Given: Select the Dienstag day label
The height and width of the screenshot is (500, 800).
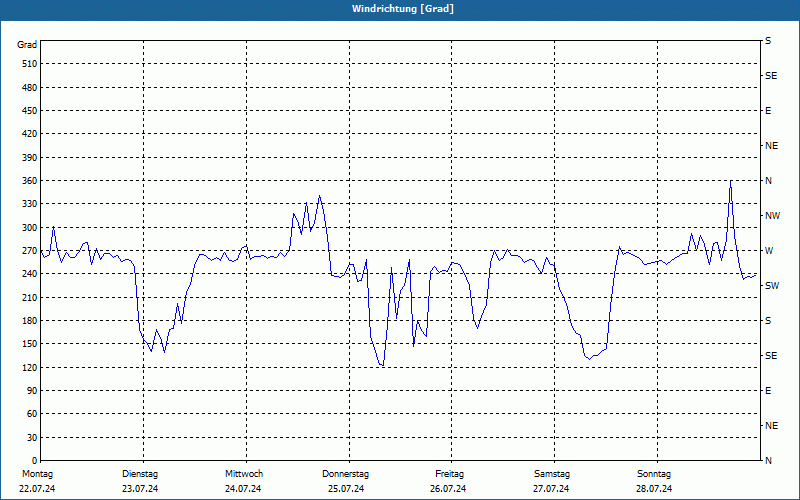Looking at the screenshot, I should 140,474.
